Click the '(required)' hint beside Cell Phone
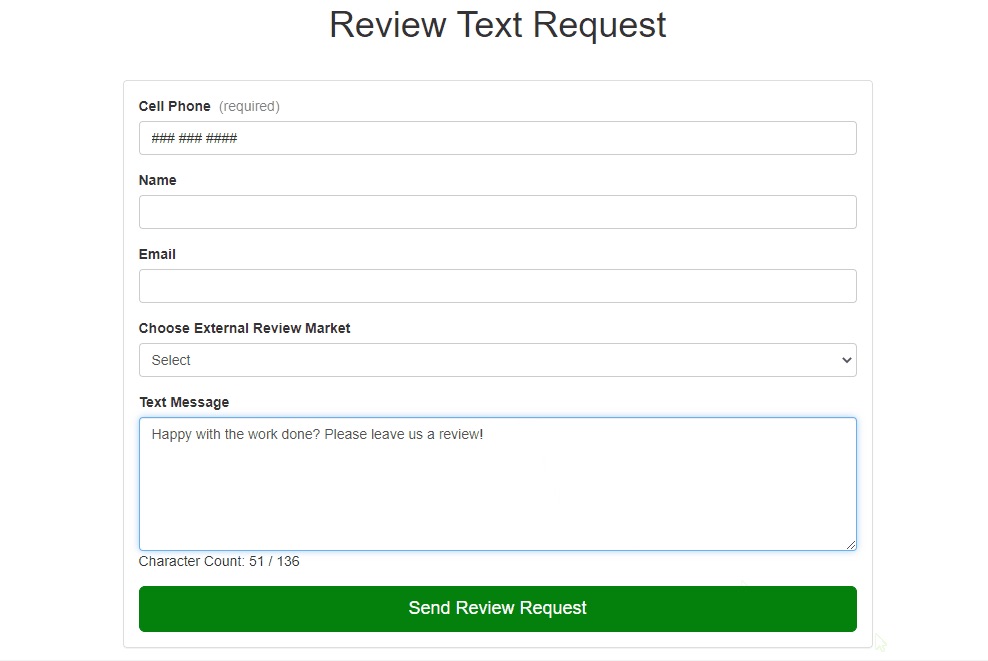 [249, 106]
